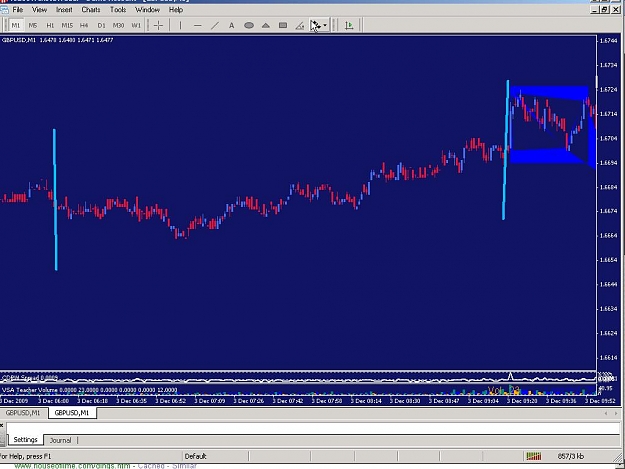Open the Insert menu
This screenshot has height=469, width=625.
tap(64, 10)
